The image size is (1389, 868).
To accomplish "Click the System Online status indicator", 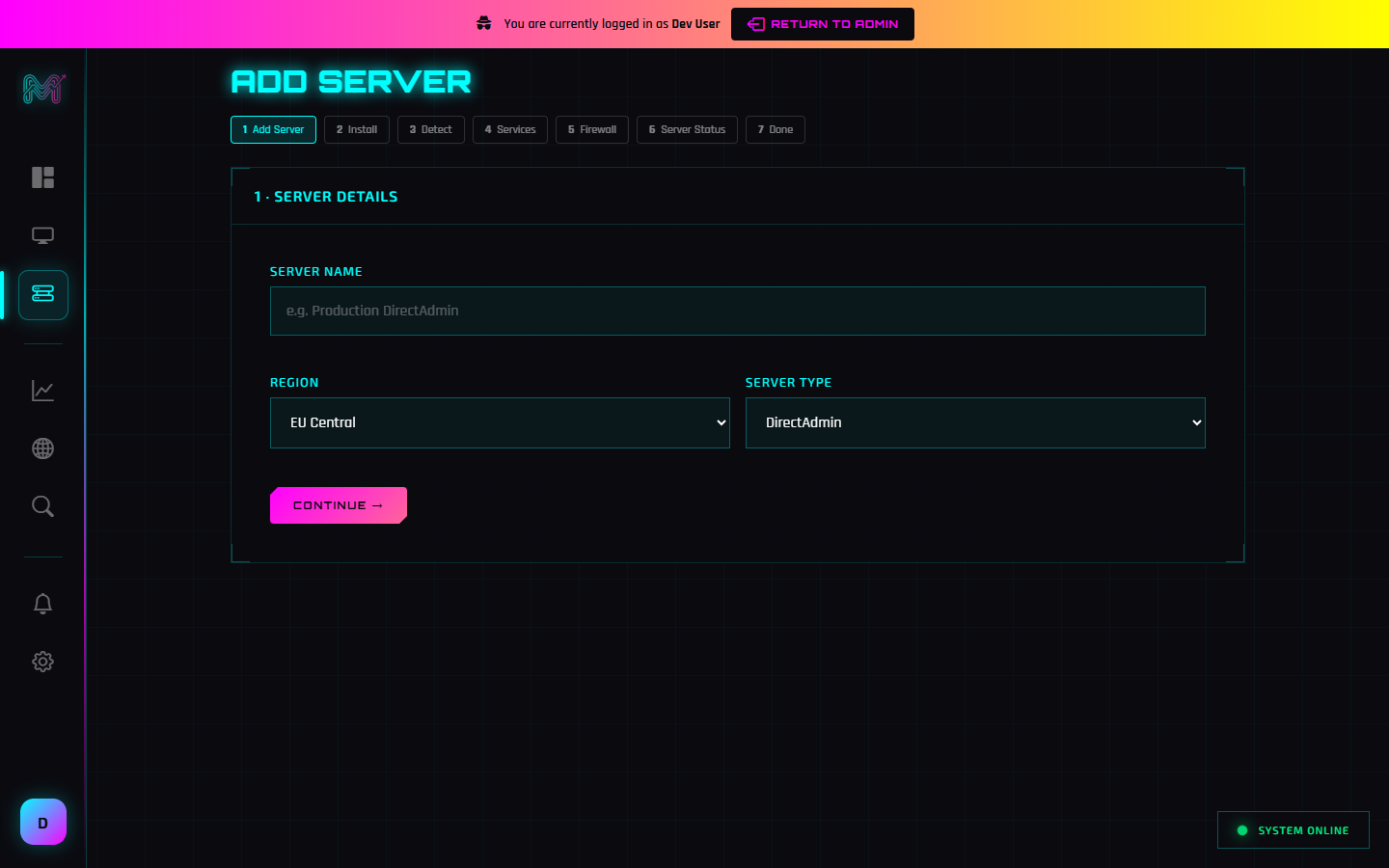I will 1294,830.
